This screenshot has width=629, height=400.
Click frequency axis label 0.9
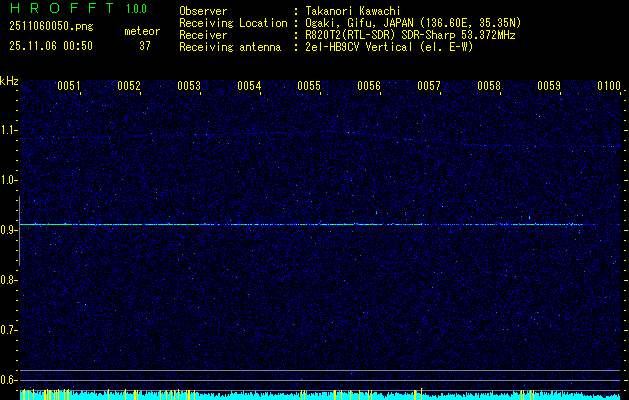click(x=7, y=230)
